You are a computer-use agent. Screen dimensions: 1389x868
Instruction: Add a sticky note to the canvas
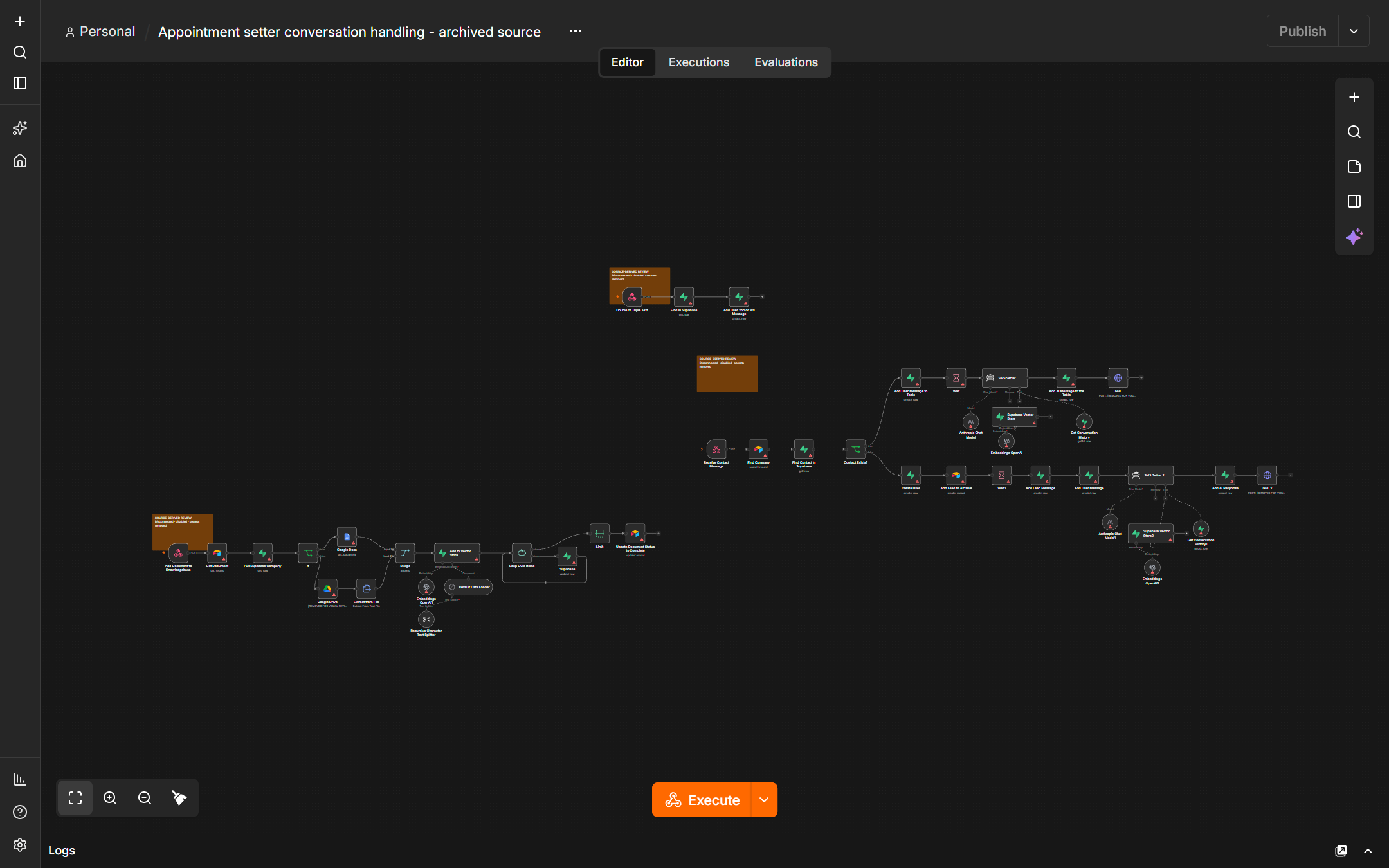(1354, 167)
